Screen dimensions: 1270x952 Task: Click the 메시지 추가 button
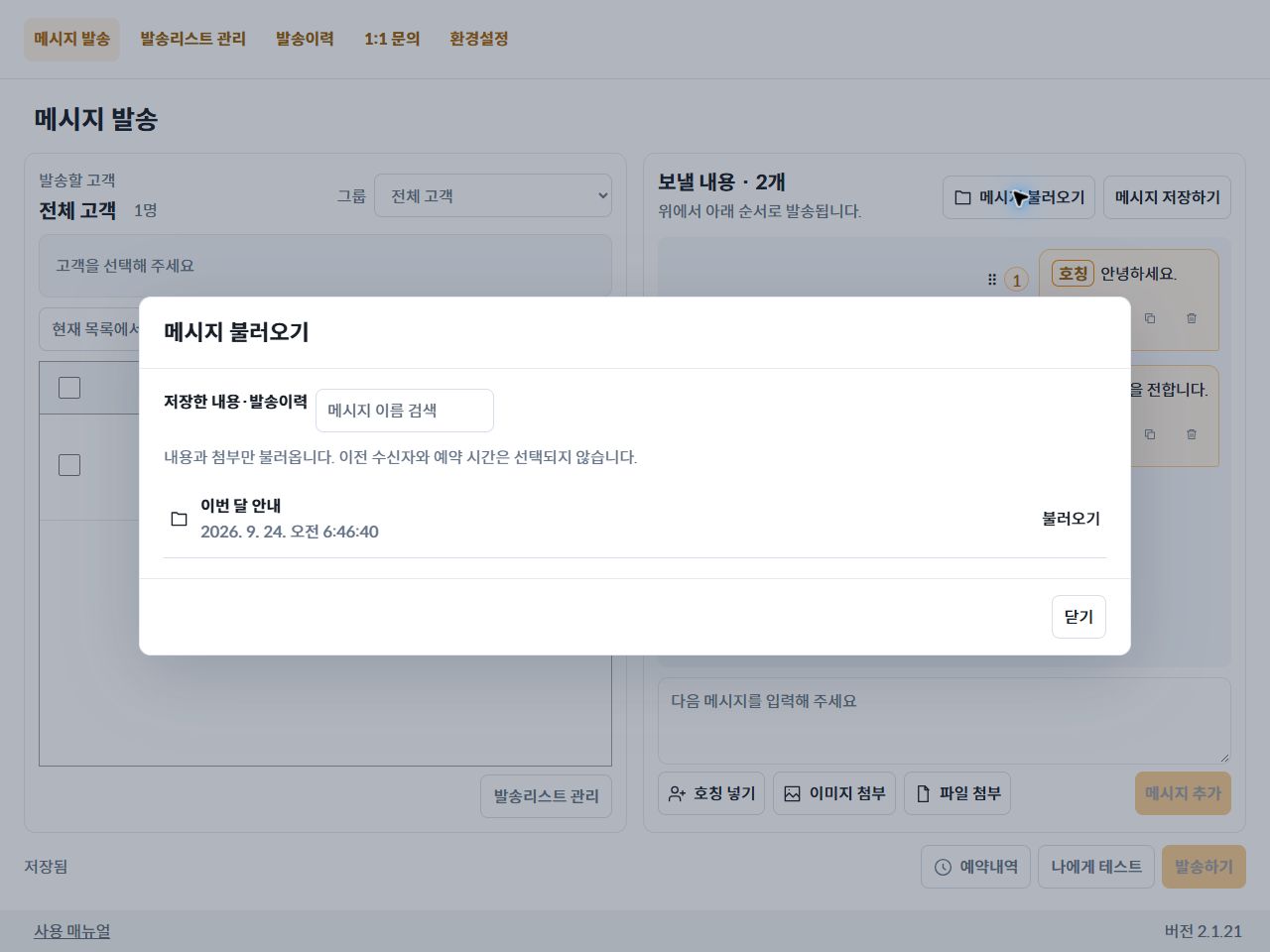1183,793
